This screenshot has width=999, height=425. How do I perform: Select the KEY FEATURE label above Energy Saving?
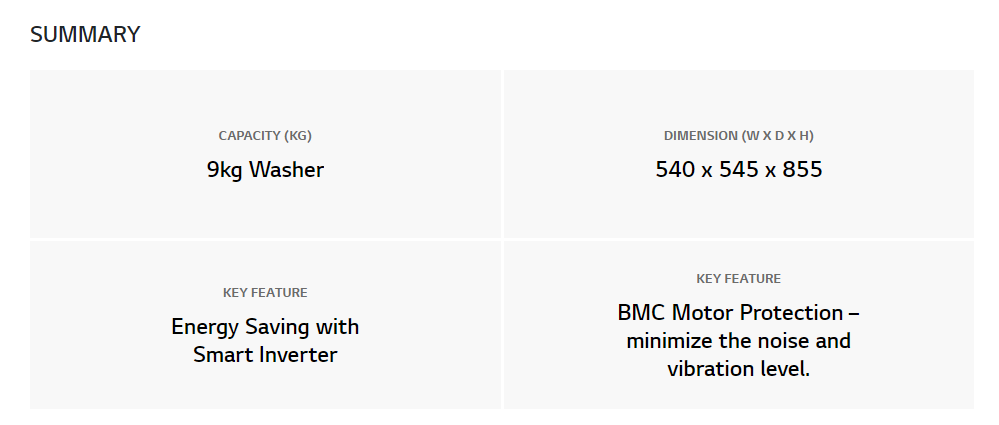[265, 293]
